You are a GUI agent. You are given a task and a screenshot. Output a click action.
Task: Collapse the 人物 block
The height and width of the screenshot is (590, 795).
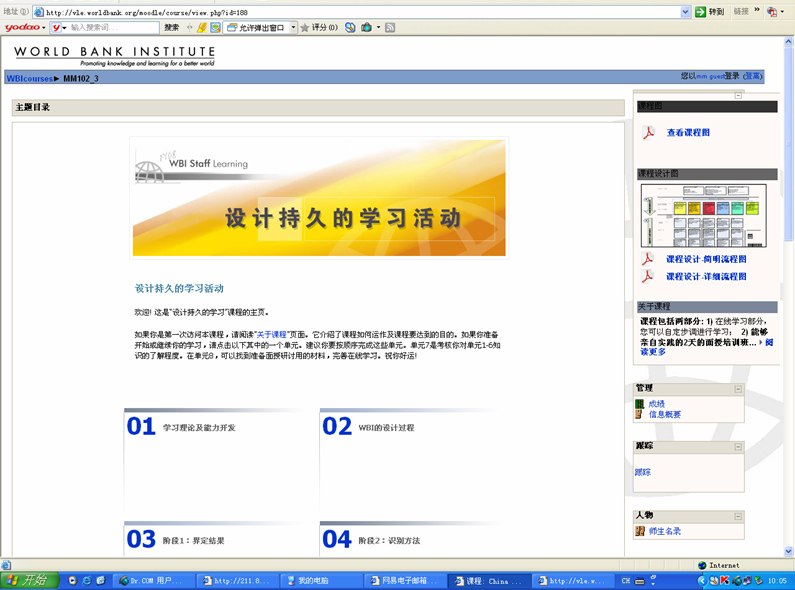738,516
